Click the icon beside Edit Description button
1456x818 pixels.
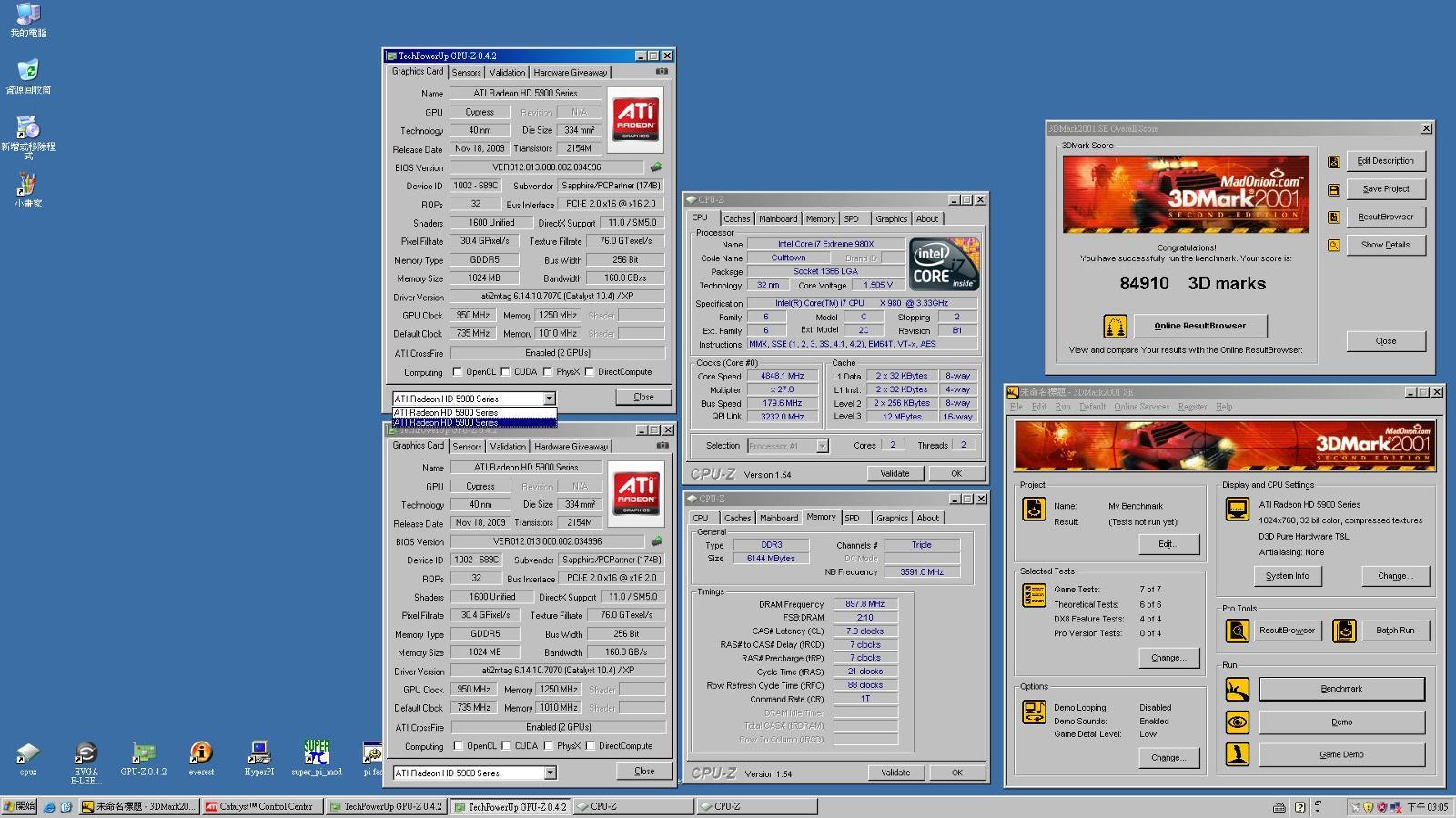coord(1333,162)
